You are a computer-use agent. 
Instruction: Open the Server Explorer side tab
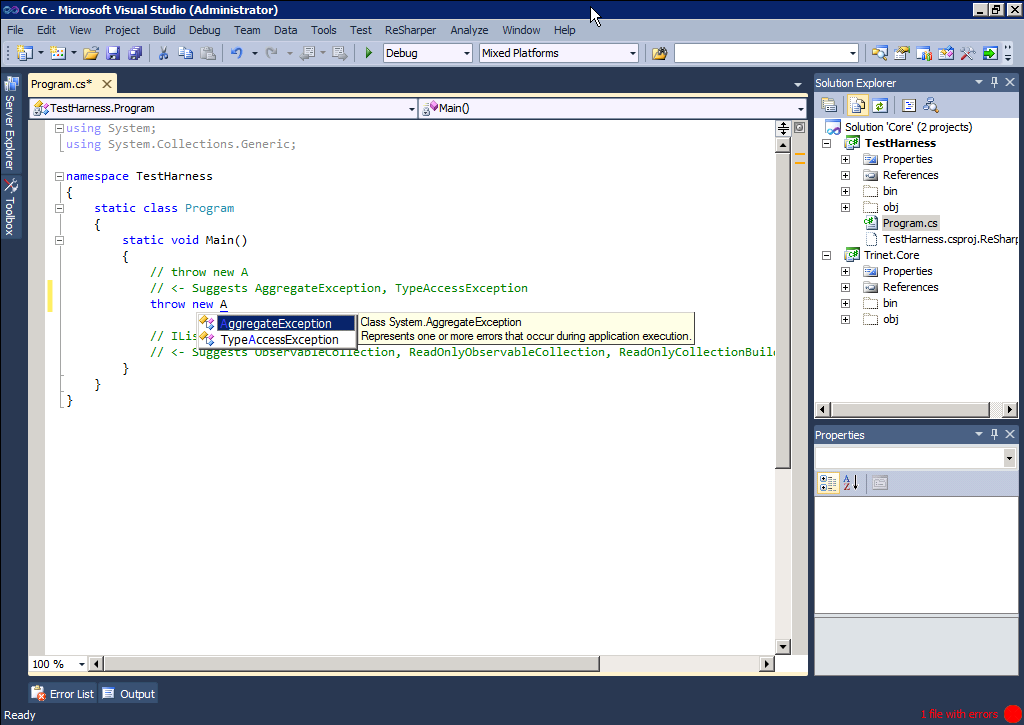[x=10, y=123]
